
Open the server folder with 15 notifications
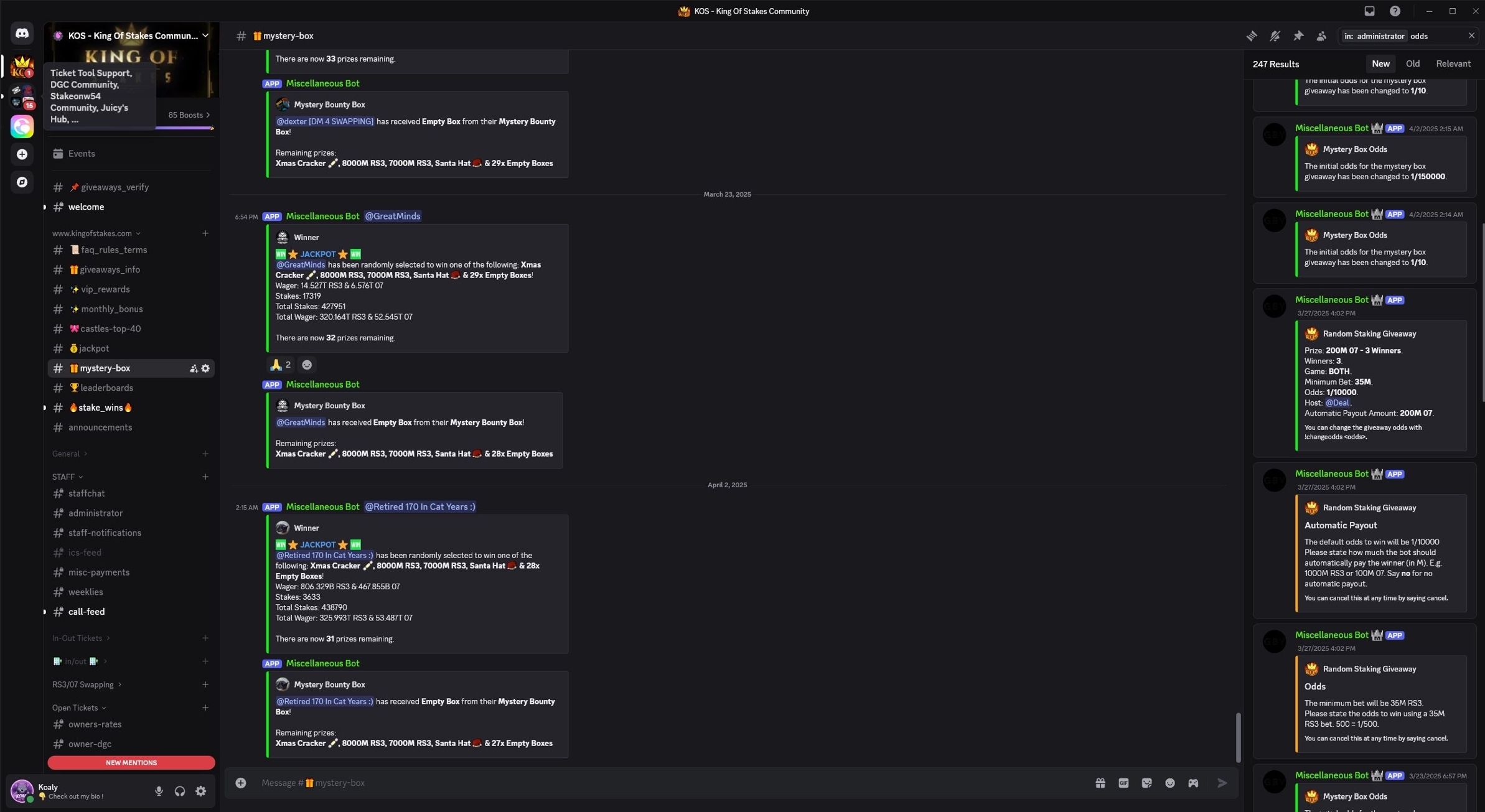22,97
